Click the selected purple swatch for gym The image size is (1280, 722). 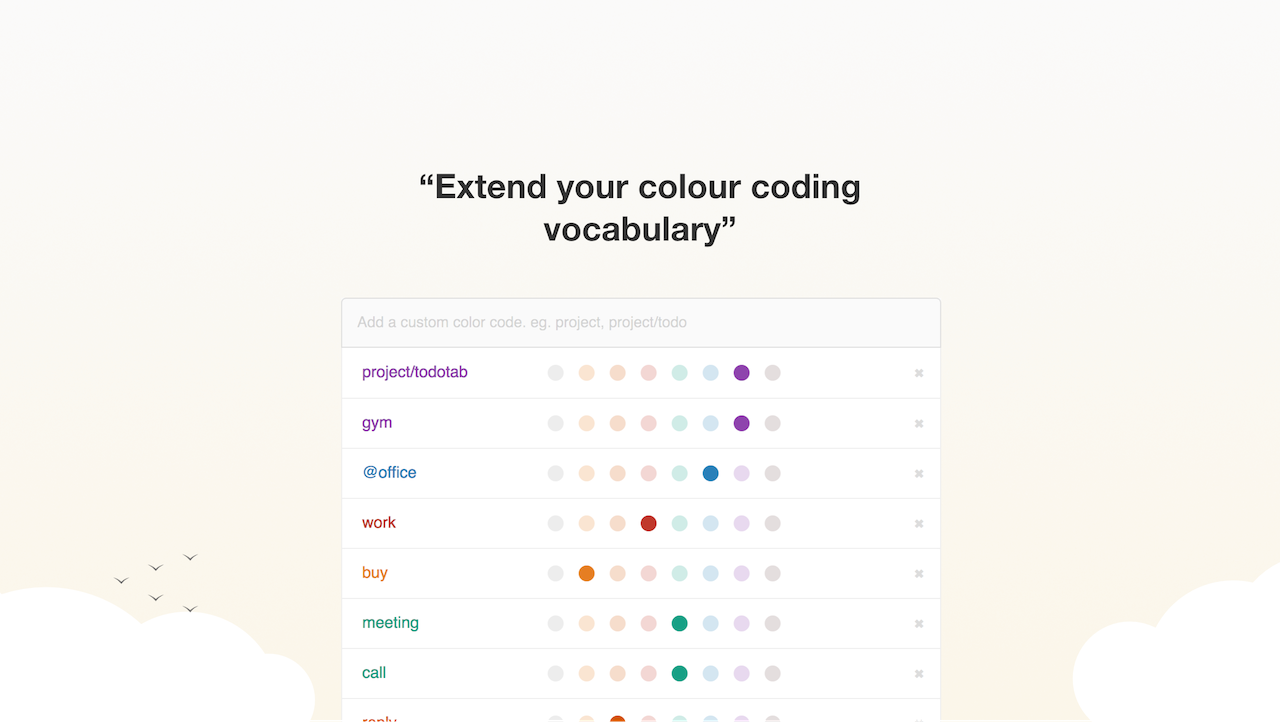tap(741, 423)
